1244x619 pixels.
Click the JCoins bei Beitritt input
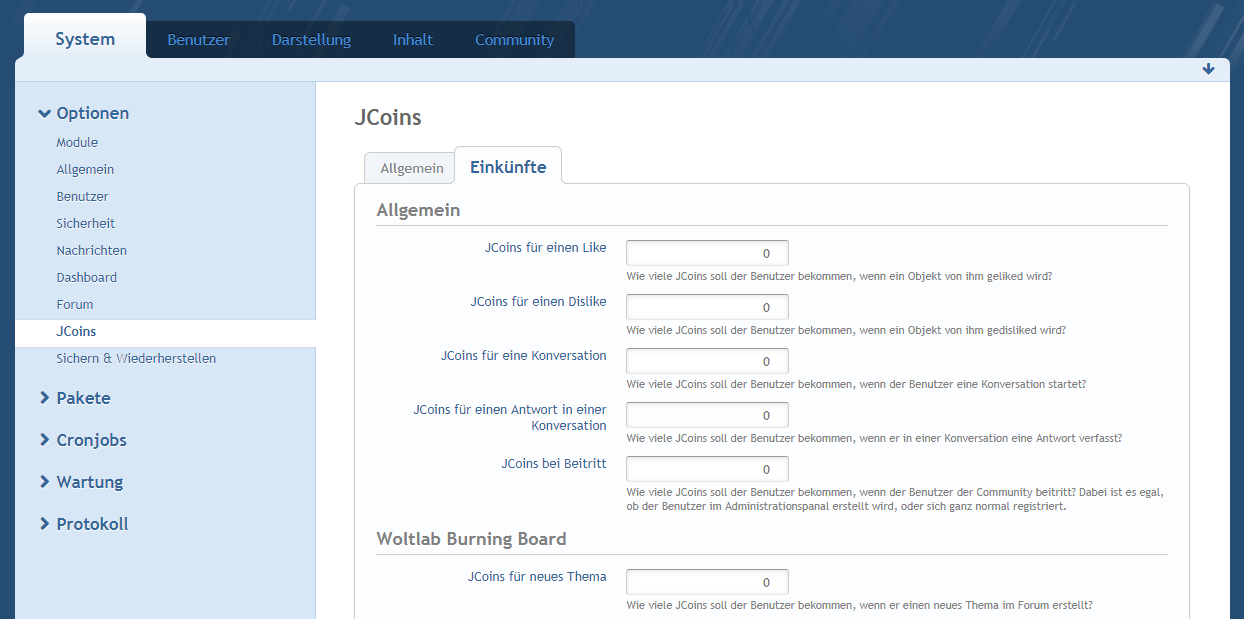point(707,469)
